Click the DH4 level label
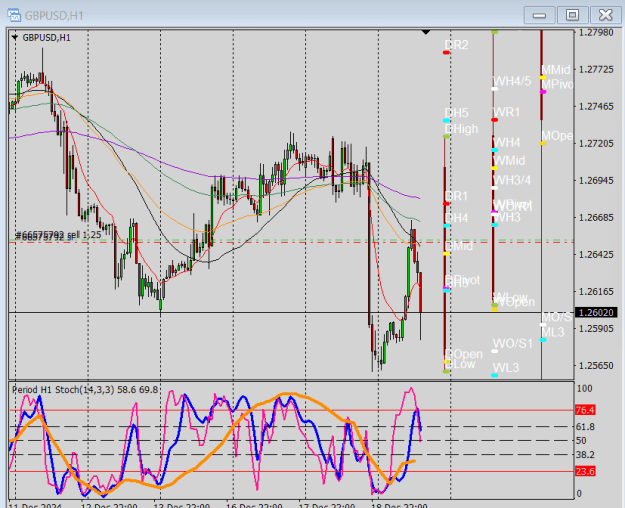625x508 pixels. pos(456,218)
